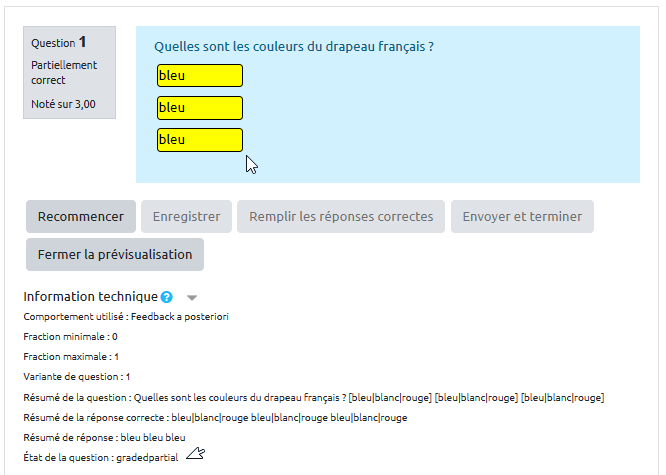Click the 'Fraction minimale : 0' line
Screen dimensions: 666x475
[70, 337]
